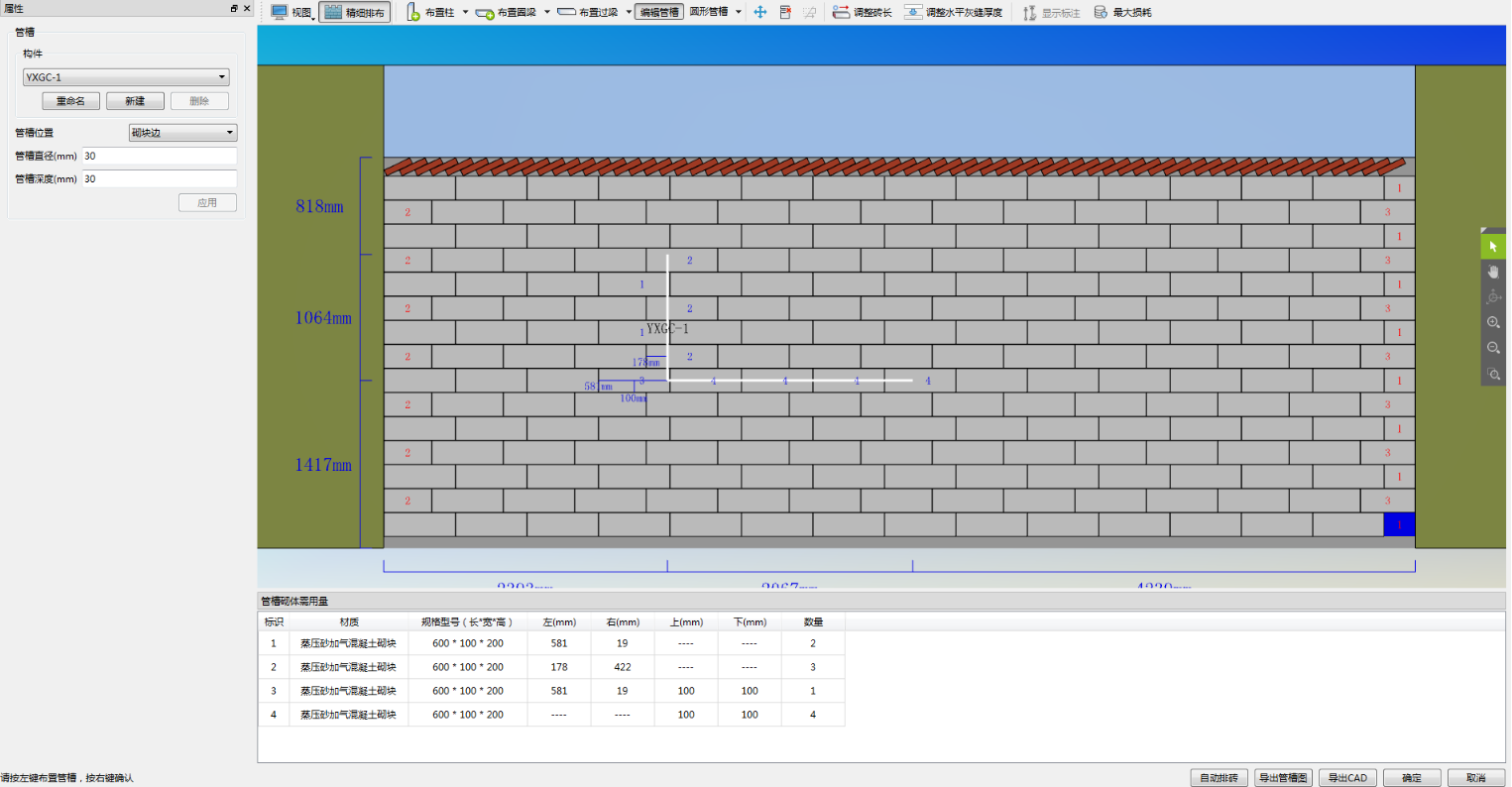Click the 显示标注 annotation tool
This screenshot has width=1512, height=787.
pos(1051,12)
